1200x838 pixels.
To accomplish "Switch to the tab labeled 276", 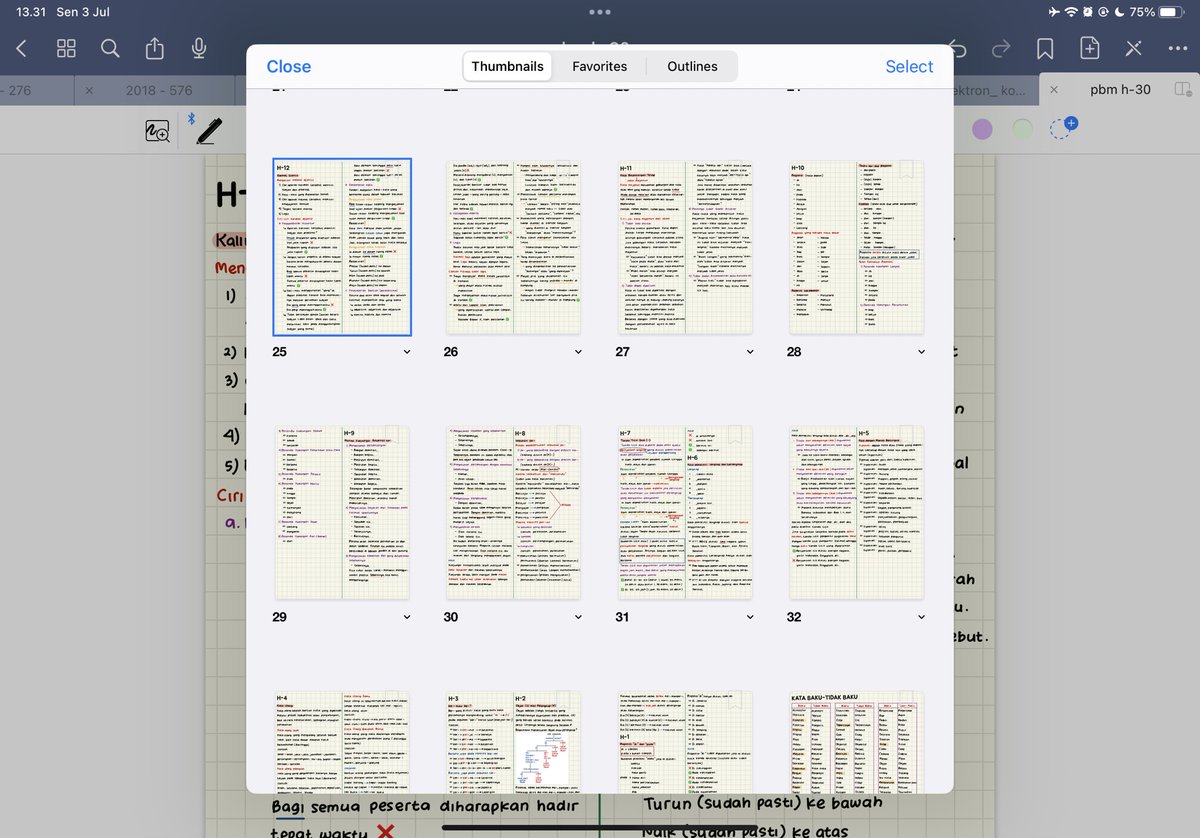I will (x=18, y=90).
